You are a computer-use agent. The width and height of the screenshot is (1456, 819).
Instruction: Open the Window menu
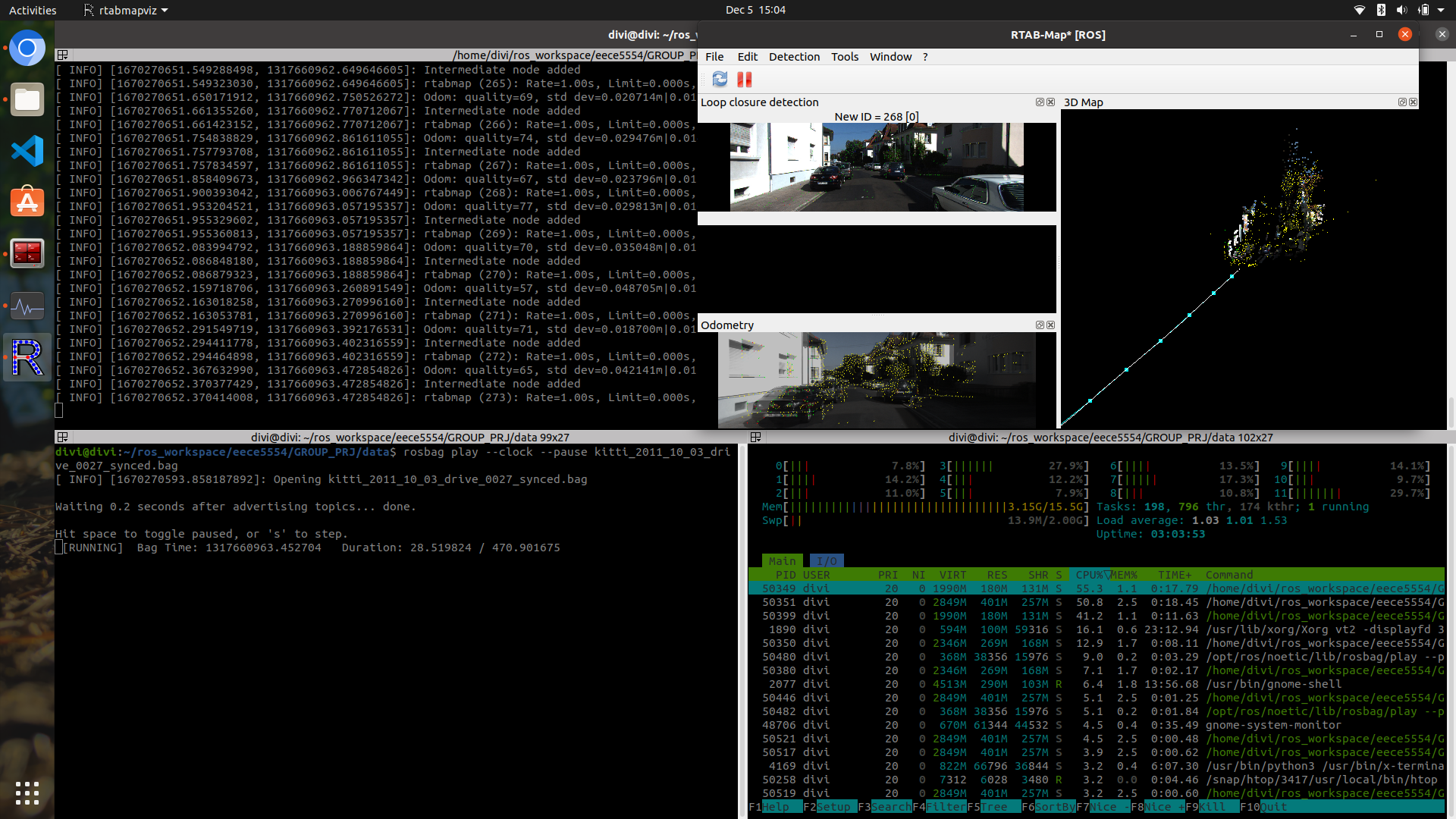(890, 57)
